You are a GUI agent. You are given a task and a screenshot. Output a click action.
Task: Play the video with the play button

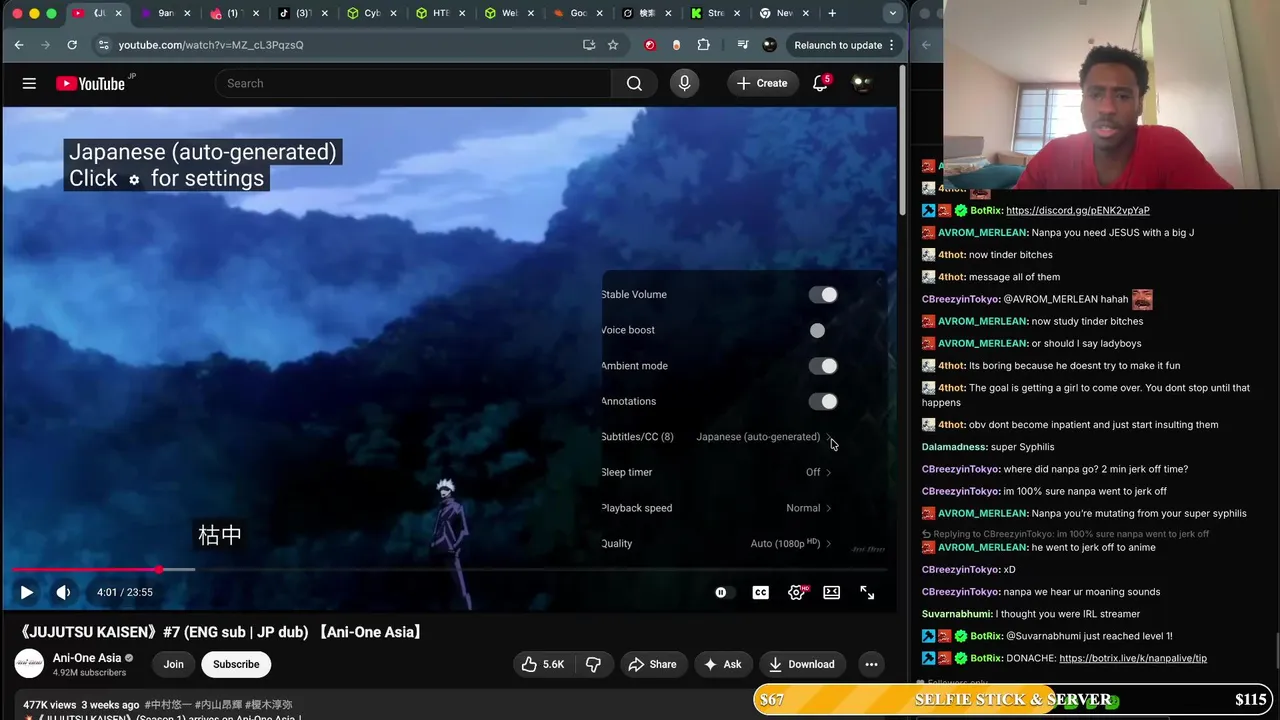pyautogui.click(x=27, y=592)
